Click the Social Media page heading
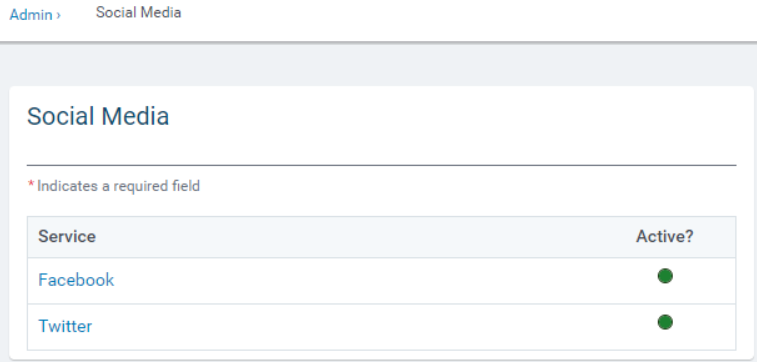This screenshot has height=362, width=757. coord(98,116)
